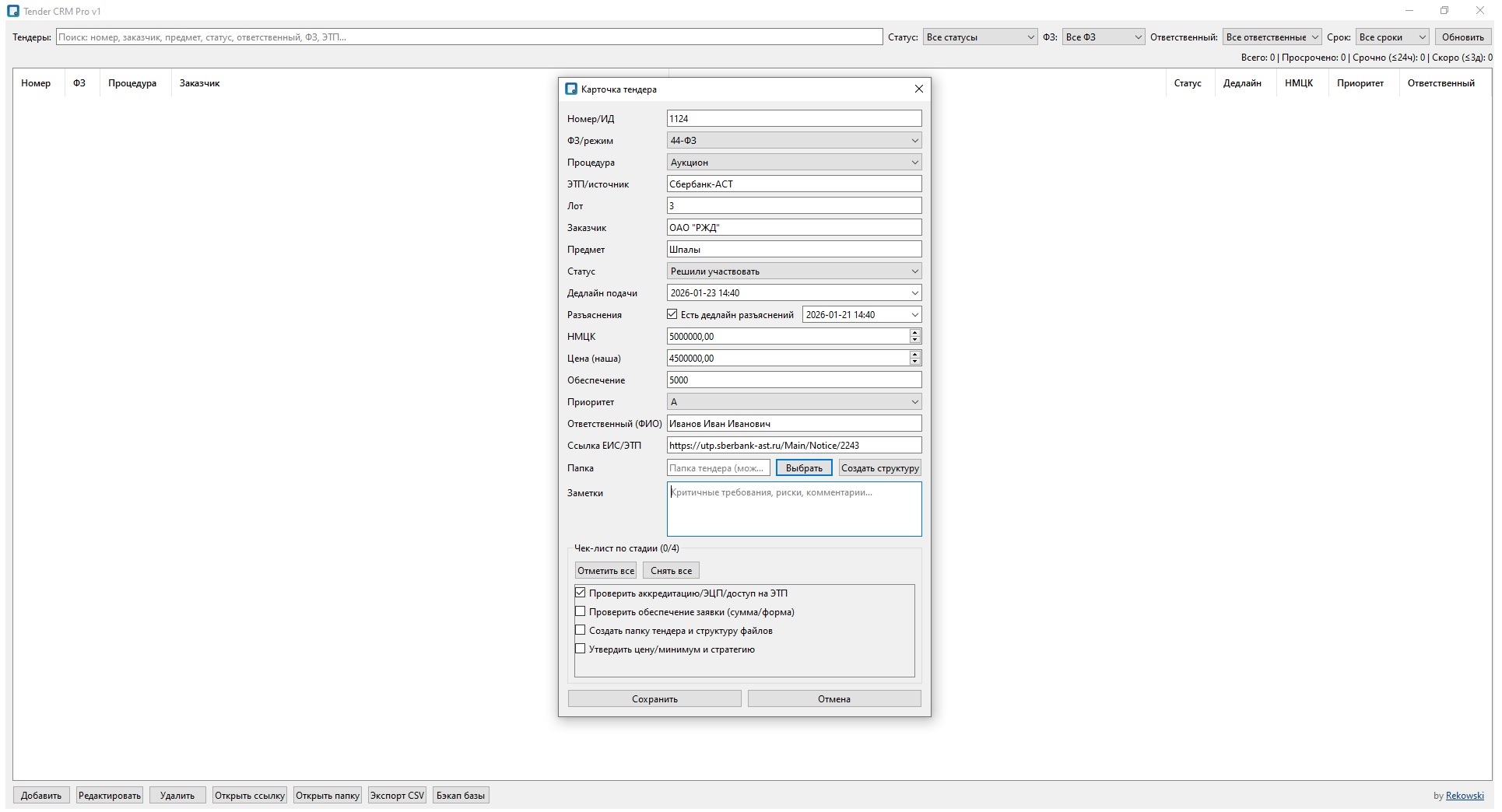This screenshot has width=1502, height=812.
Task: Minimize the Tender CRM Pro window
Action: click(1409, 11)
